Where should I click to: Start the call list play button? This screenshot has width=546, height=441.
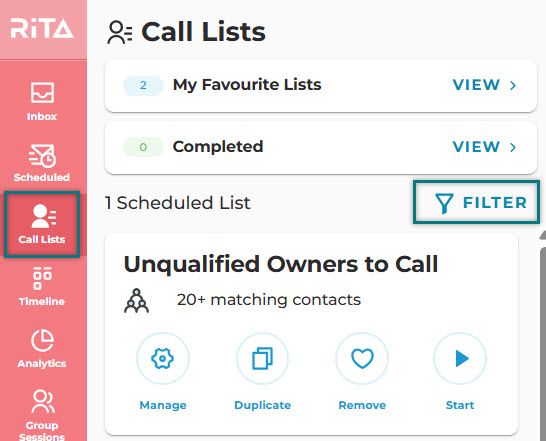(x=460, y=358)
